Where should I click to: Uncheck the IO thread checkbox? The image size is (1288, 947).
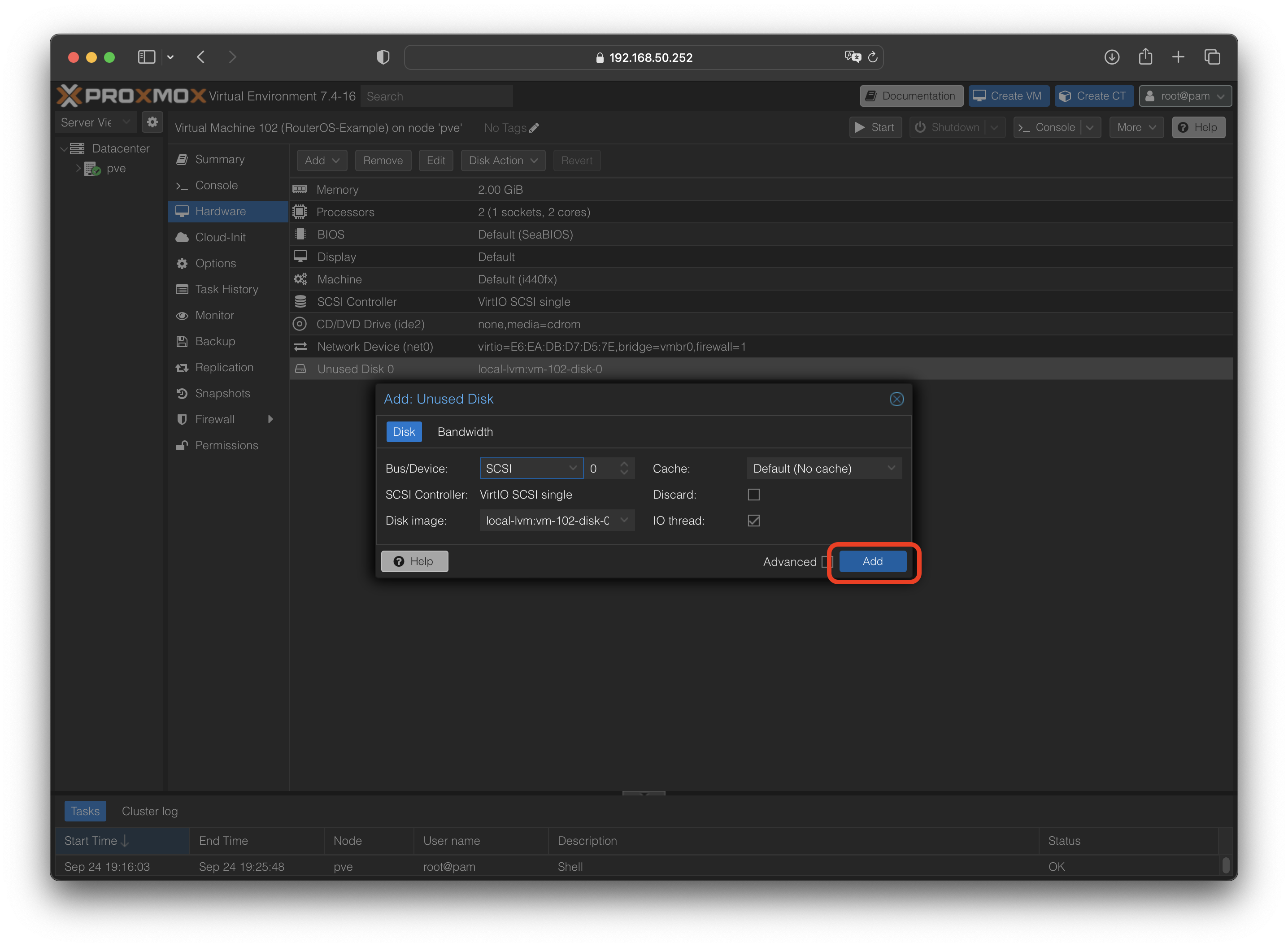point(754,521)
